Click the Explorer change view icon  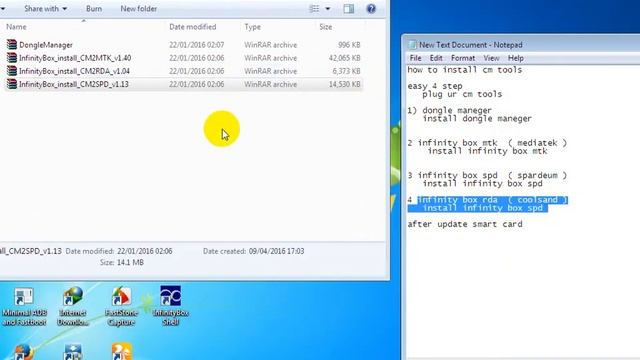(314, 9)
